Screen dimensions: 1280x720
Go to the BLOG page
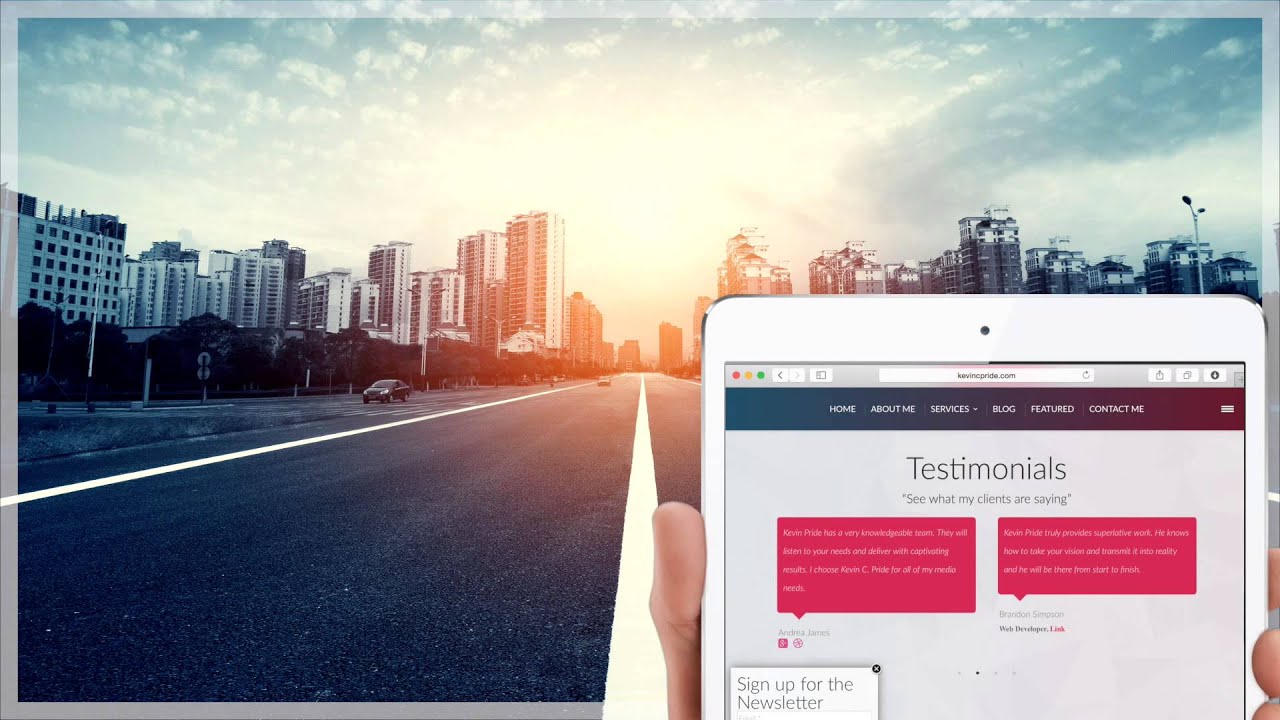[1004, 409]
